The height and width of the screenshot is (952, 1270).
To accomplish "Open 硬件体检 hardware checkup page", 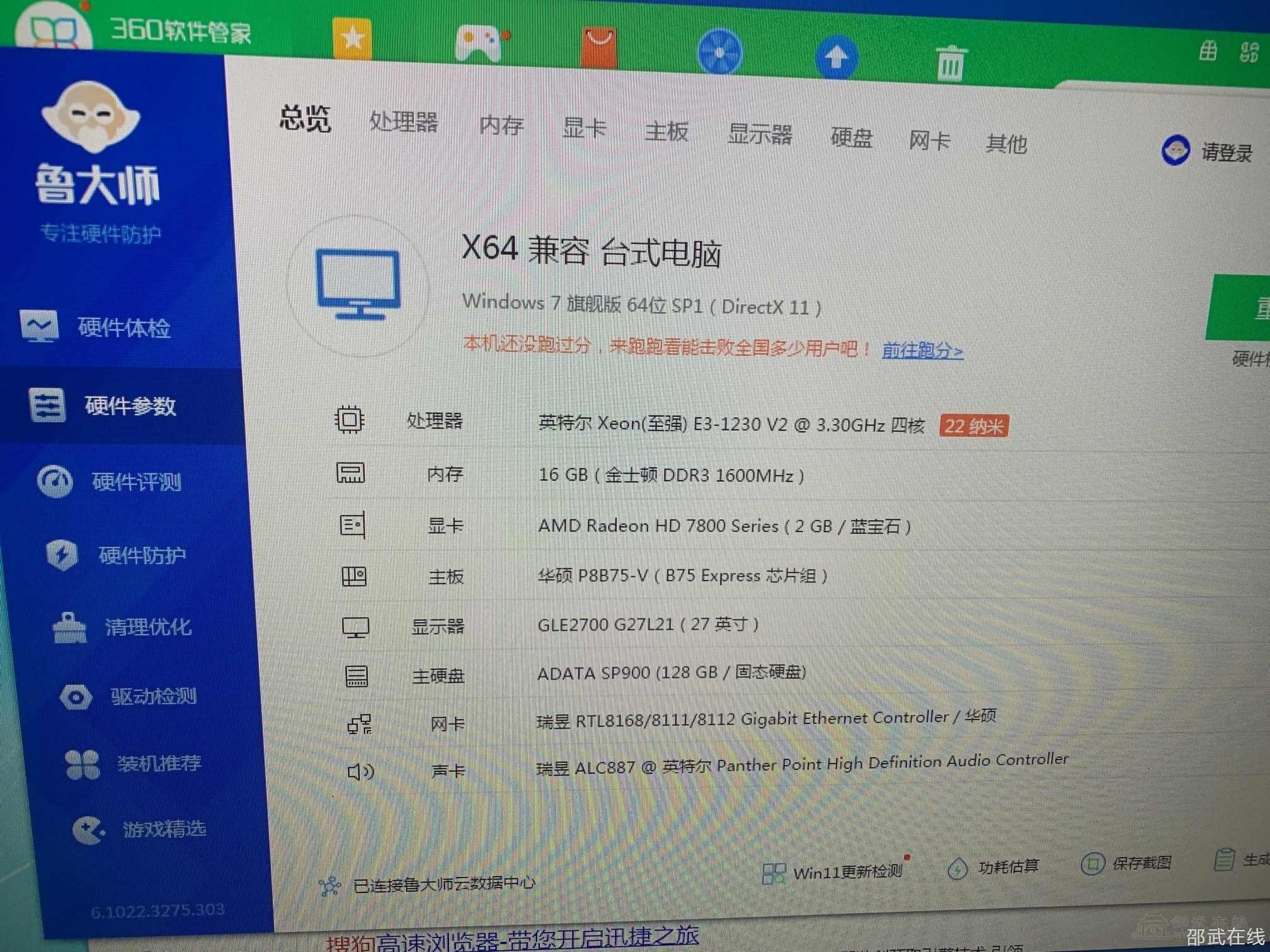I will [x=123, y=328].
